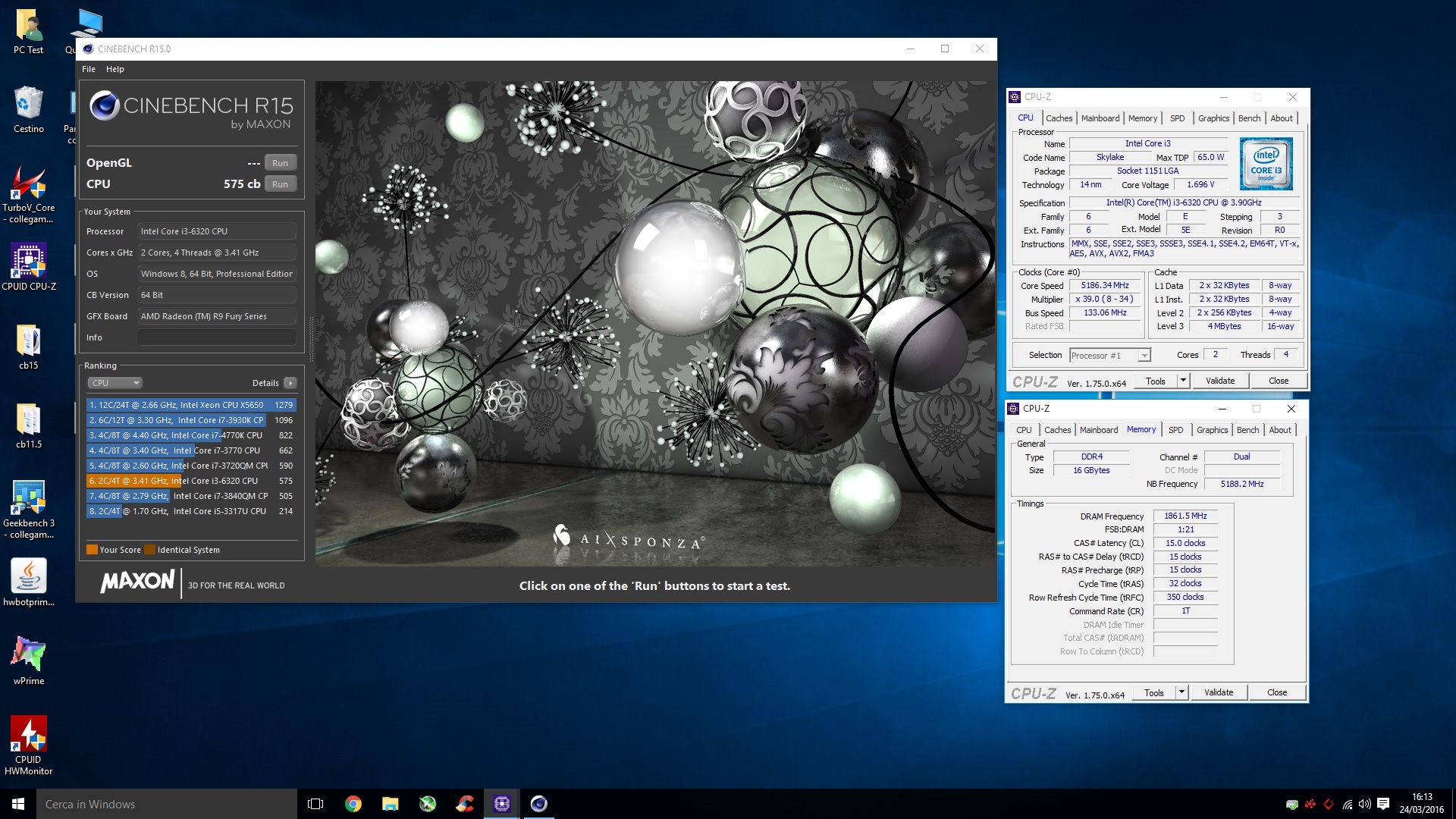Open the Action Center notifications icon

coord(1383,804)
